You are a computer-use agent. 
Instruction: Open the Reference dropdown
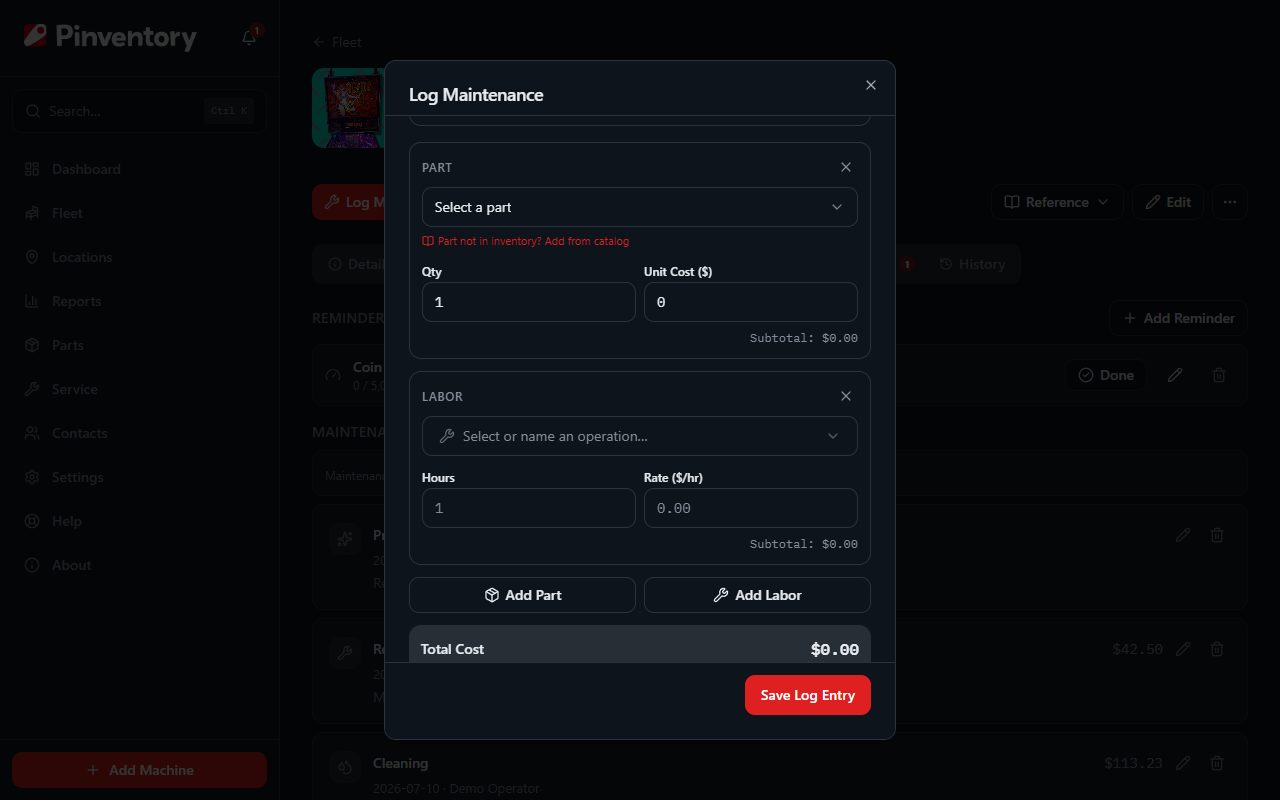coord(1057,202)
